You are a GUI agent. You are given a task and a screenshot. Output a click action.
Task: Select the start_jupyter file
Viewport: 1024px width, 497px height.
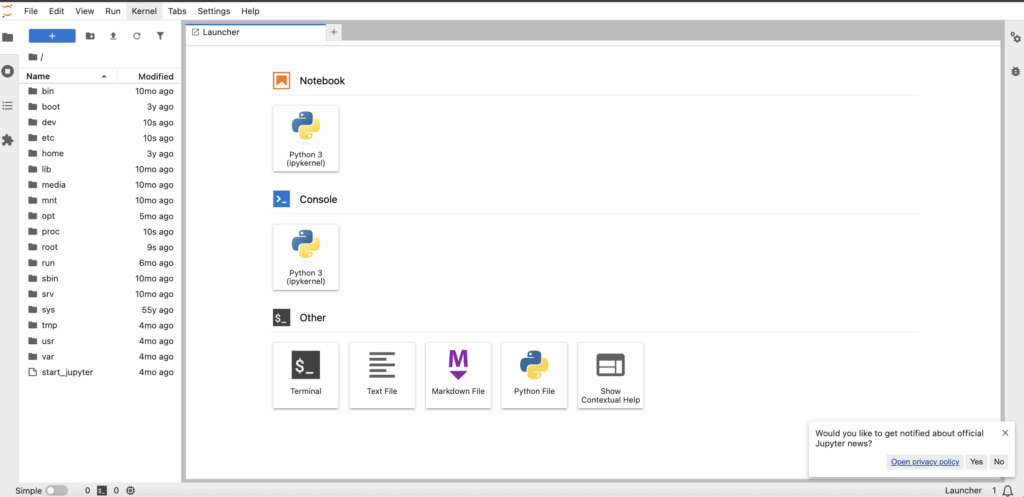(x=67, y=372)
